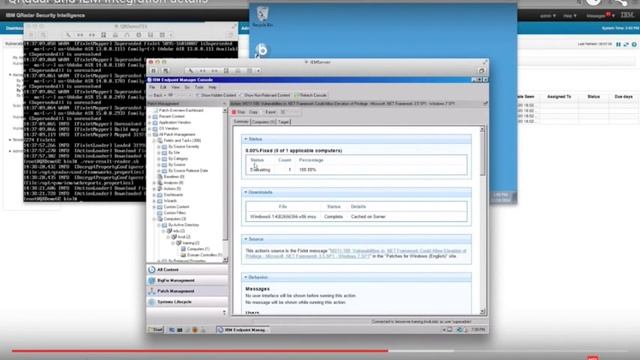Click the video progress bar
Screen dimensions: 640x360
coord(320,350)
